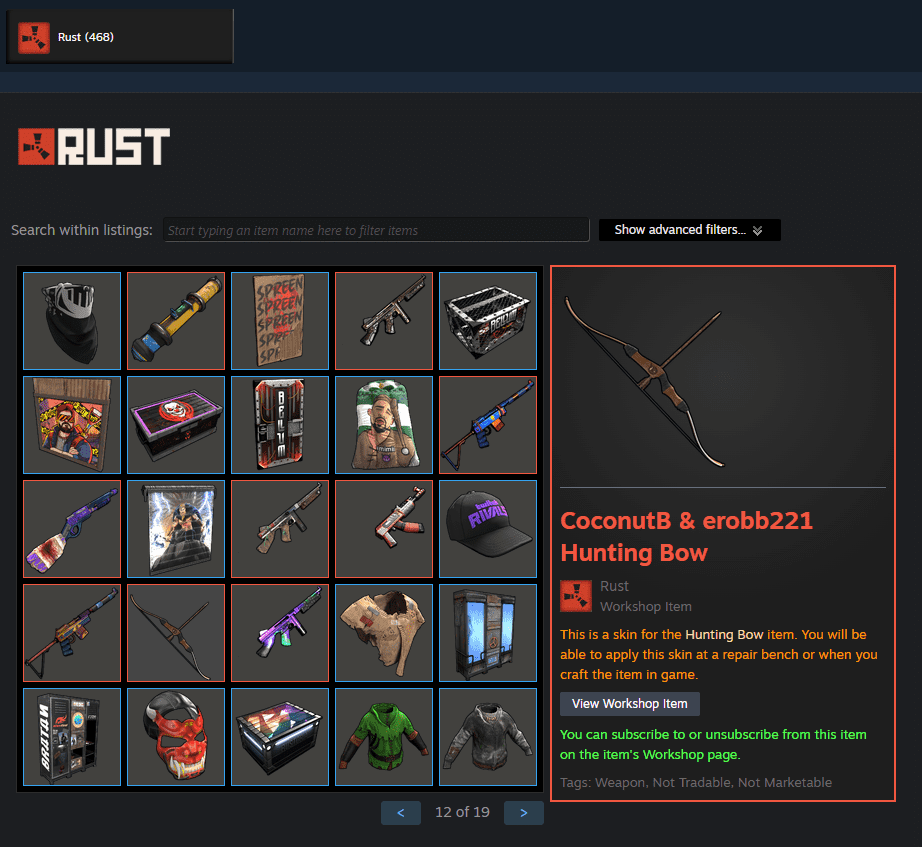This screenshot has width=922, height=847.
Task: Select the clown face storage box skin
Action: click(176, 425)
